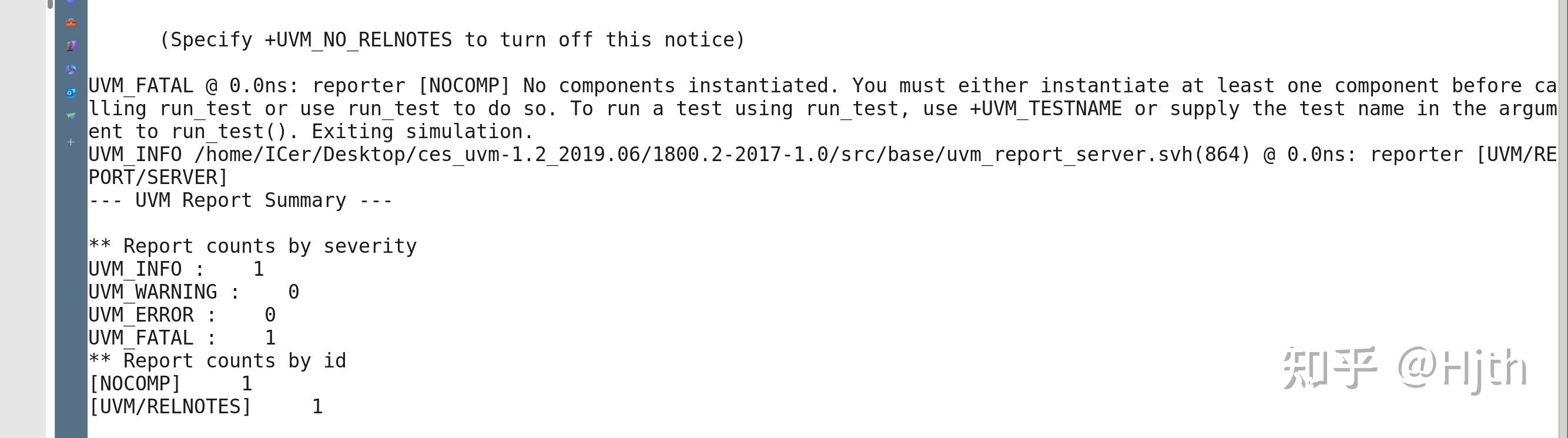Click the UVM_WARNING count line
Screen dimensions: 1568x438
tap(193, 292)
